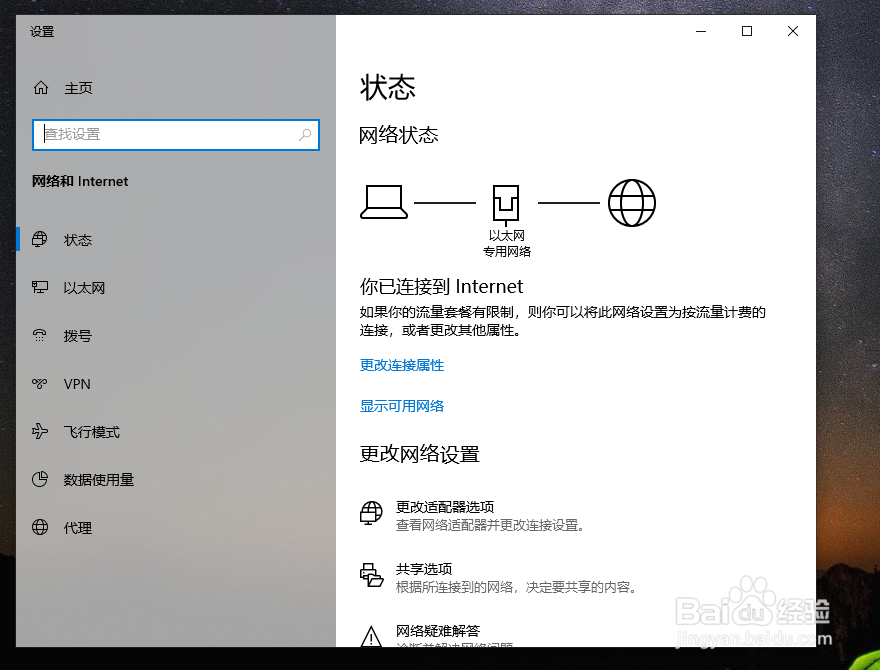This screenshot has height=670, width=880.
Task: Click the 共享选项 sharing options icon
Action: 371,575
